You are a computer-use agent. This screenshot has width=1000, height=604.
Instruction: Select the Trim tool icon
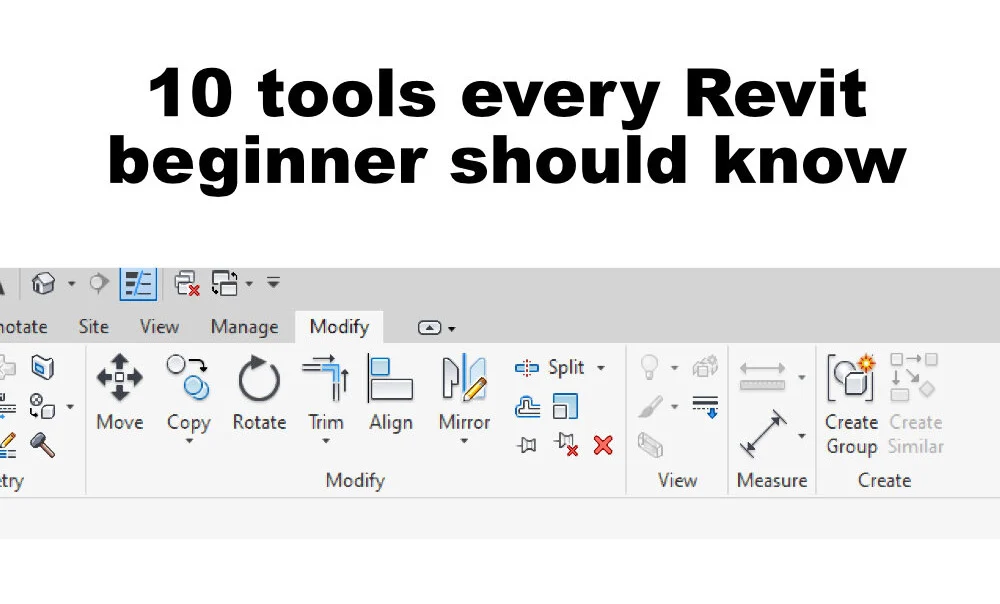click(x=325, y=378)
